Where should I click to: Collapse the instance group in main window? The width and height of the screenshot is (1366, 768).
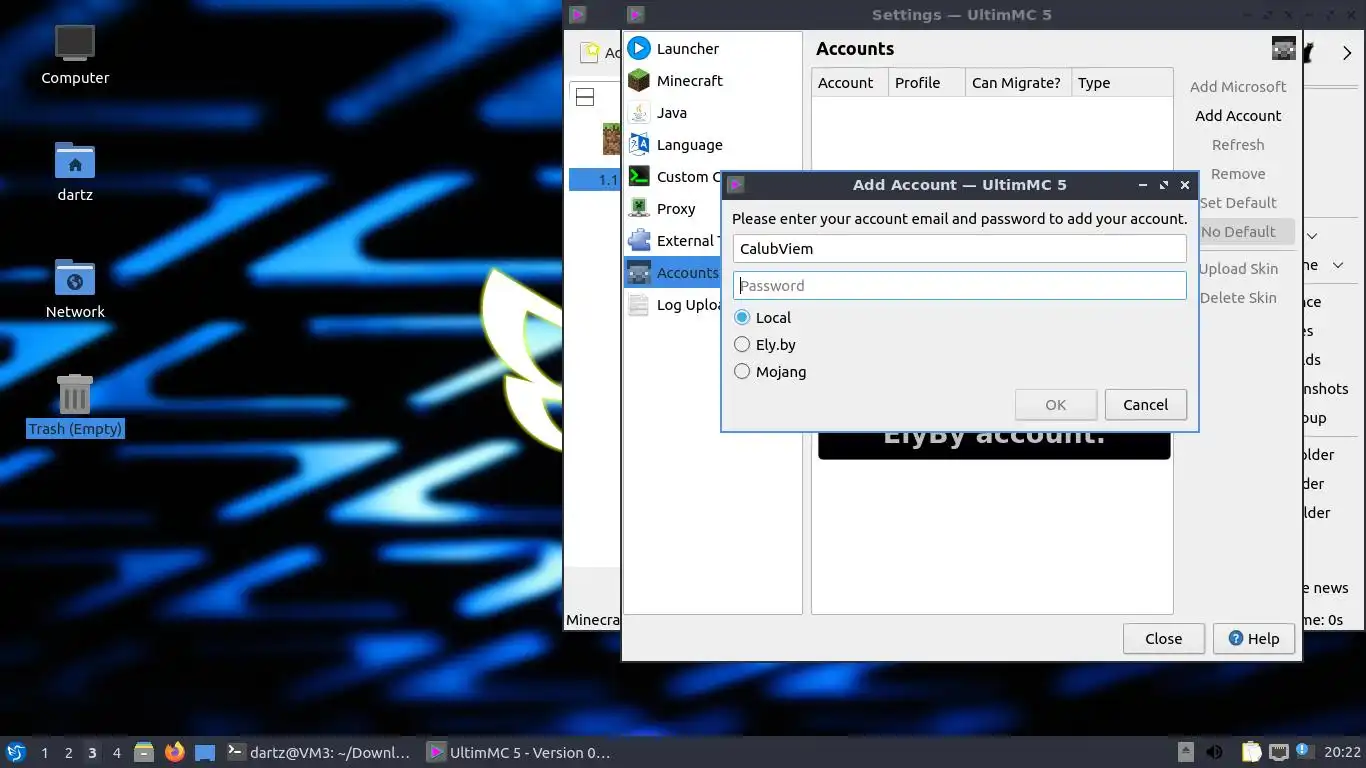pos(585,97)
